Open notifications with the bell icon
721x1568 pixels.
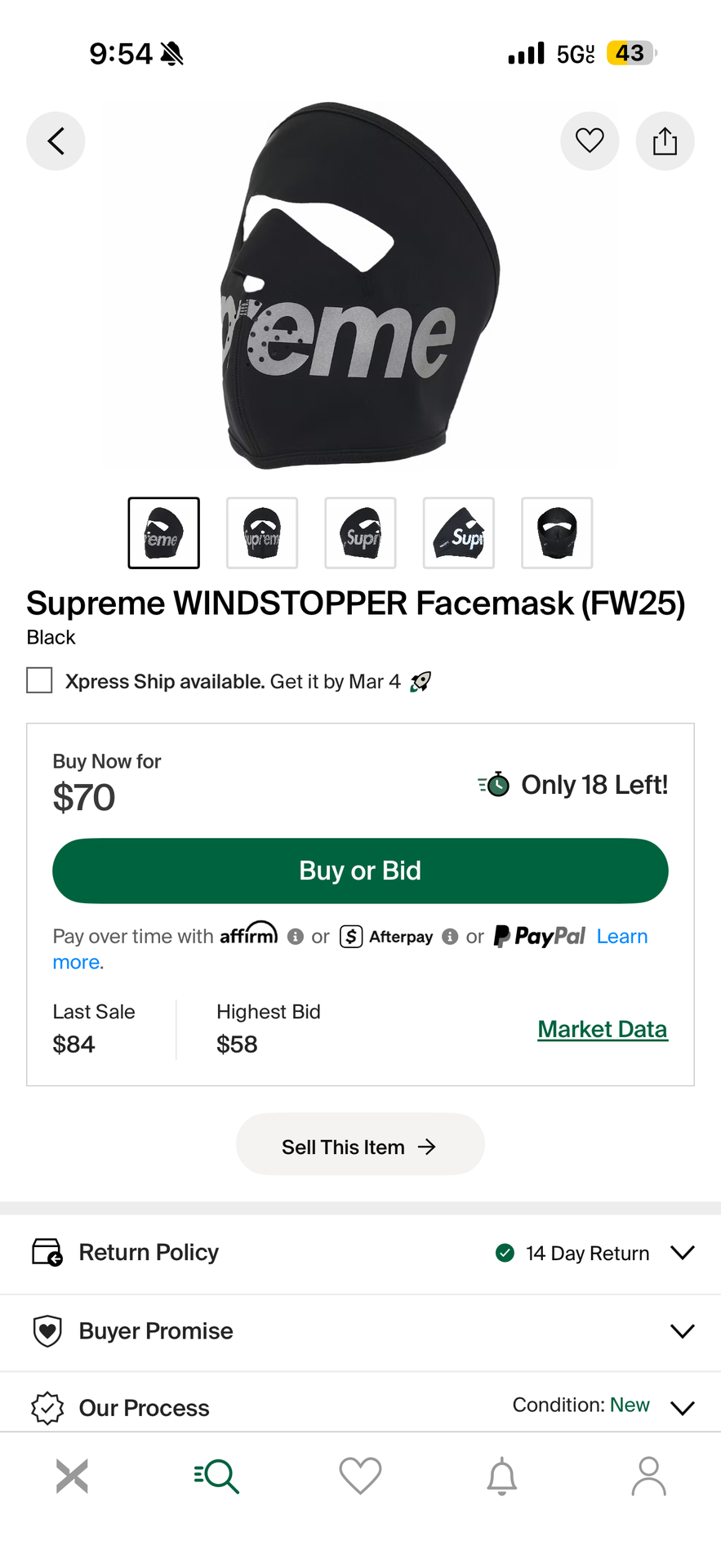click(x=501, y=1476)
